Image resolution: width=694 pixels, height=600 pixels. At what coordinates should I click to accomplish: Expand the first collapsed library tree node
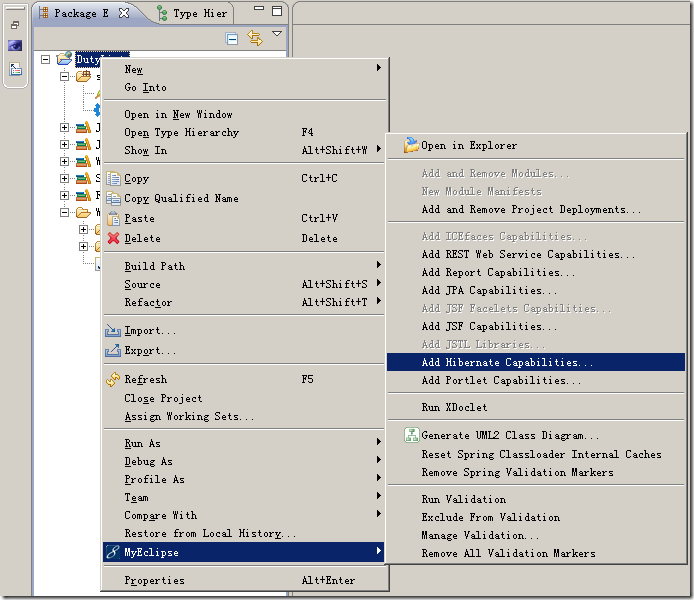(65, 128)
